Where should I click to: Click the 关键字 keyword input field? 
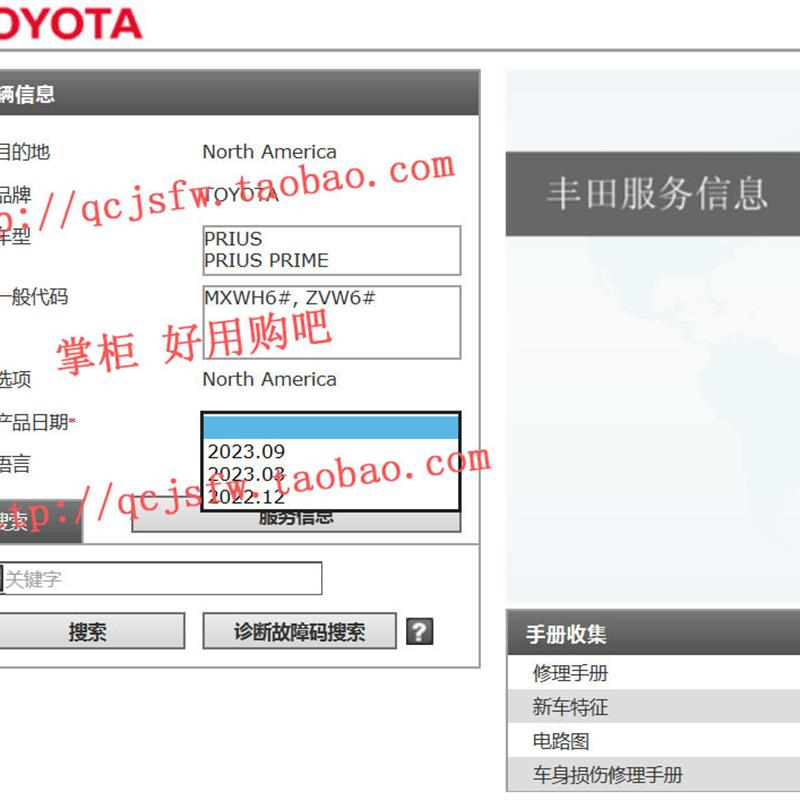click(x=162, y=579)
